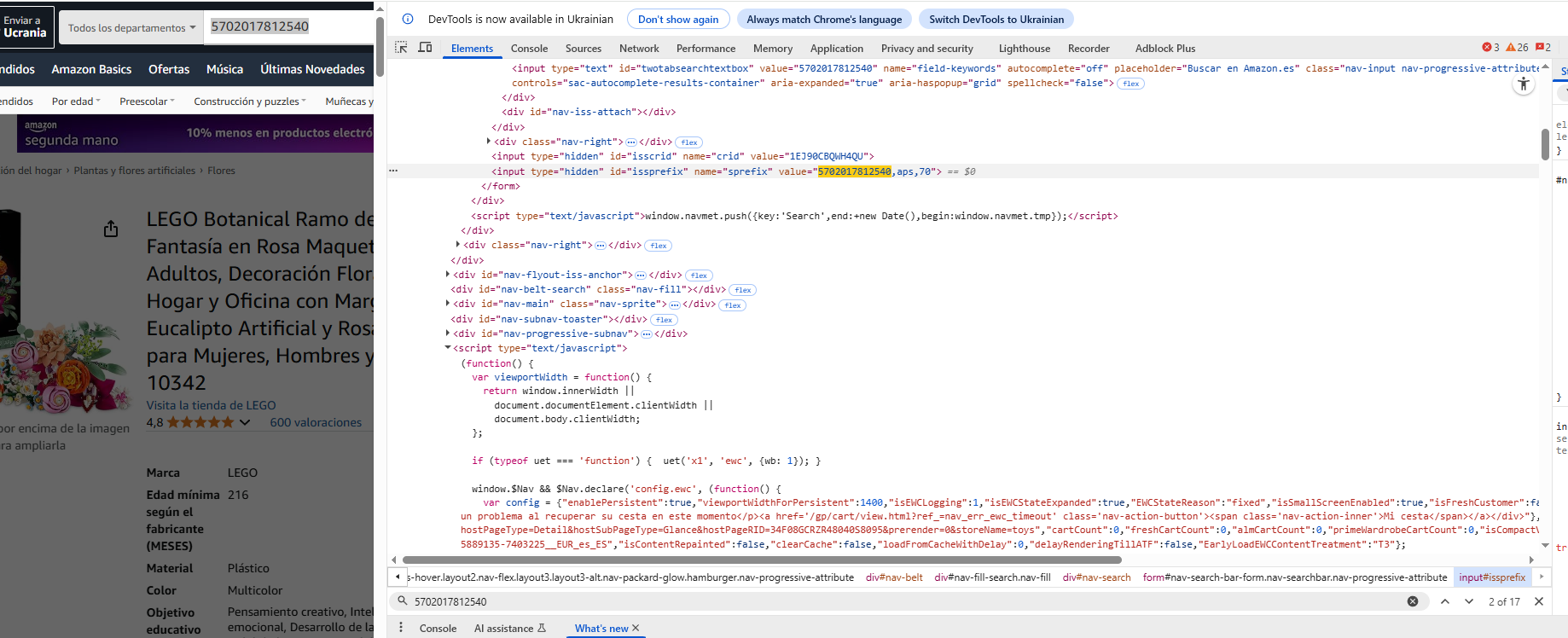Expand the nav-flyout-iss-anchor div node

click(448, 275)
